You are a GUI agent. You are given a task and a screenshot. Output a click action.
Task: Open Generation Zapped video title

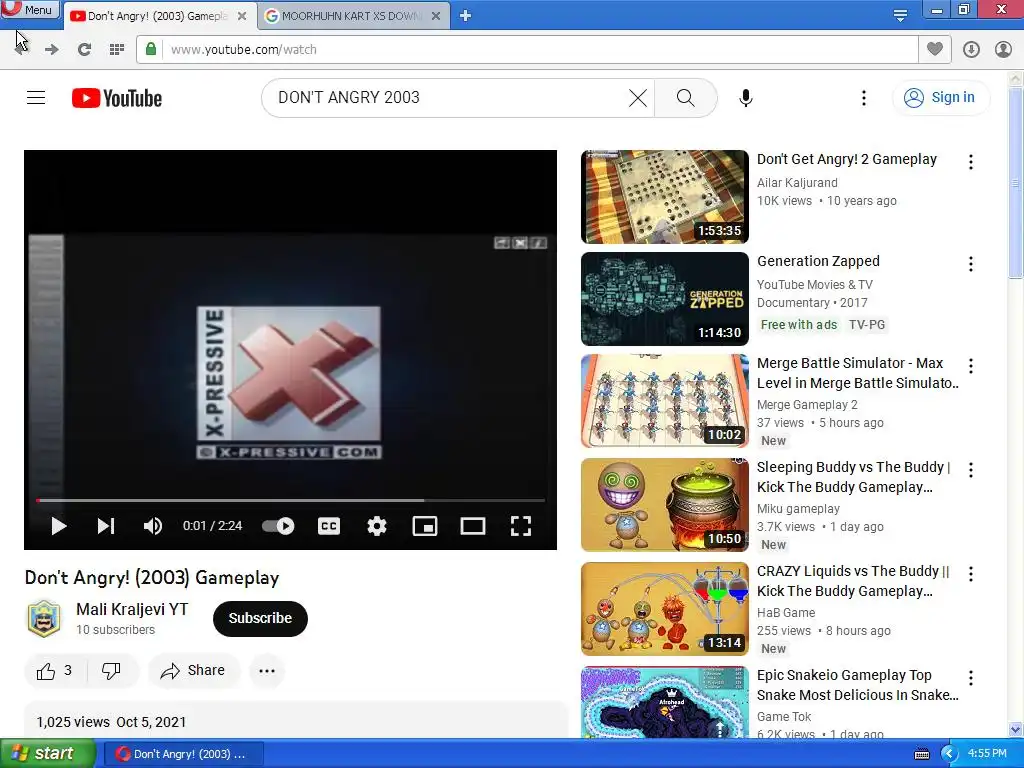point(818,261)
